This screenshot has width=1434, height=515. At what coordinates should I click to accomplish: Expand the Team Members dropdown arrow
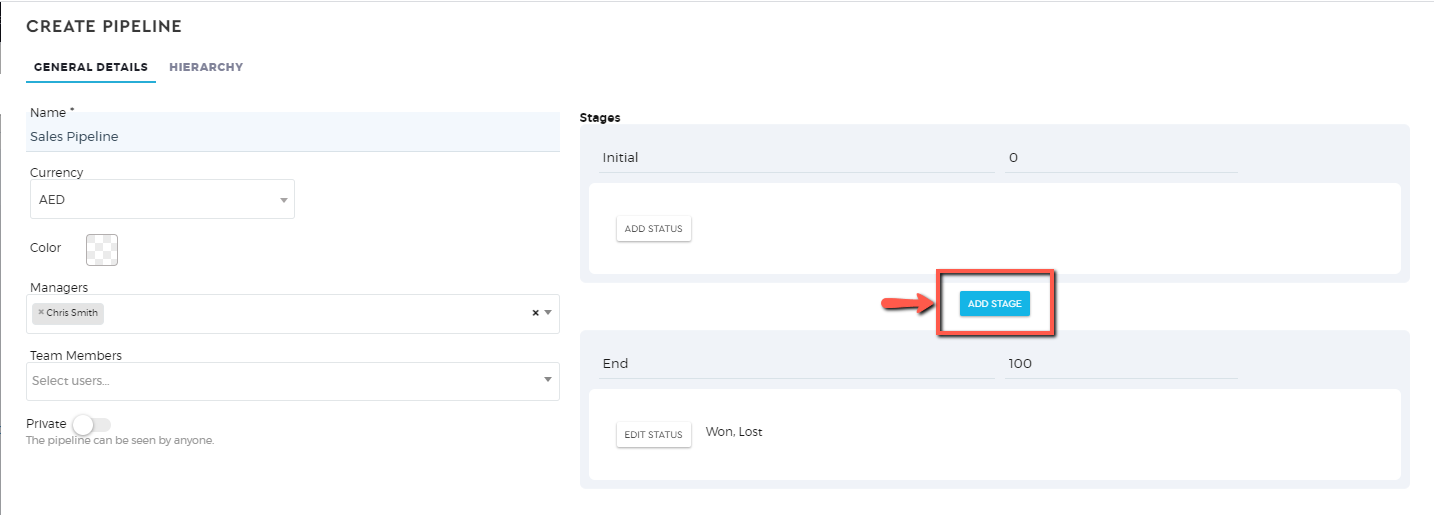[x=548, y=380]
